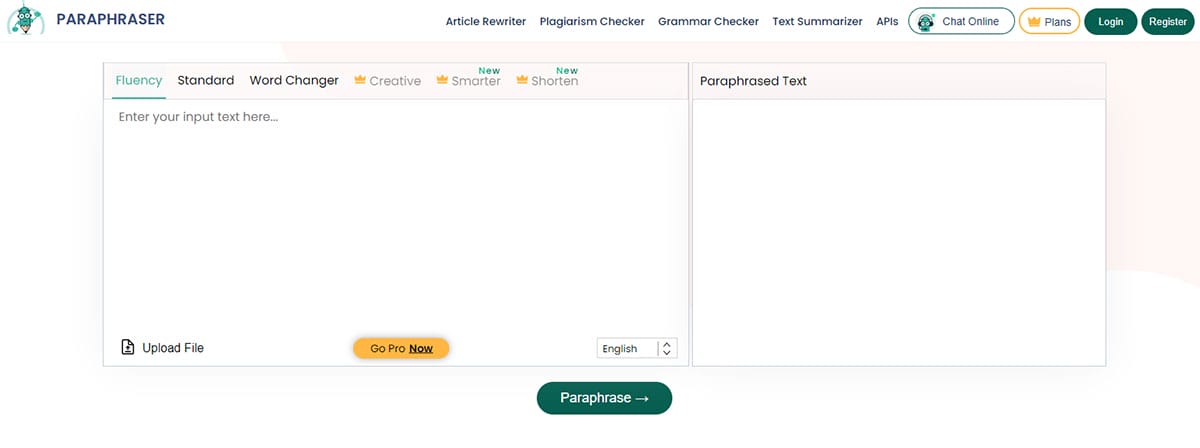1200x448 pixels.
Task: Click the crown icon beside Shorten
Action: (522, 80)
